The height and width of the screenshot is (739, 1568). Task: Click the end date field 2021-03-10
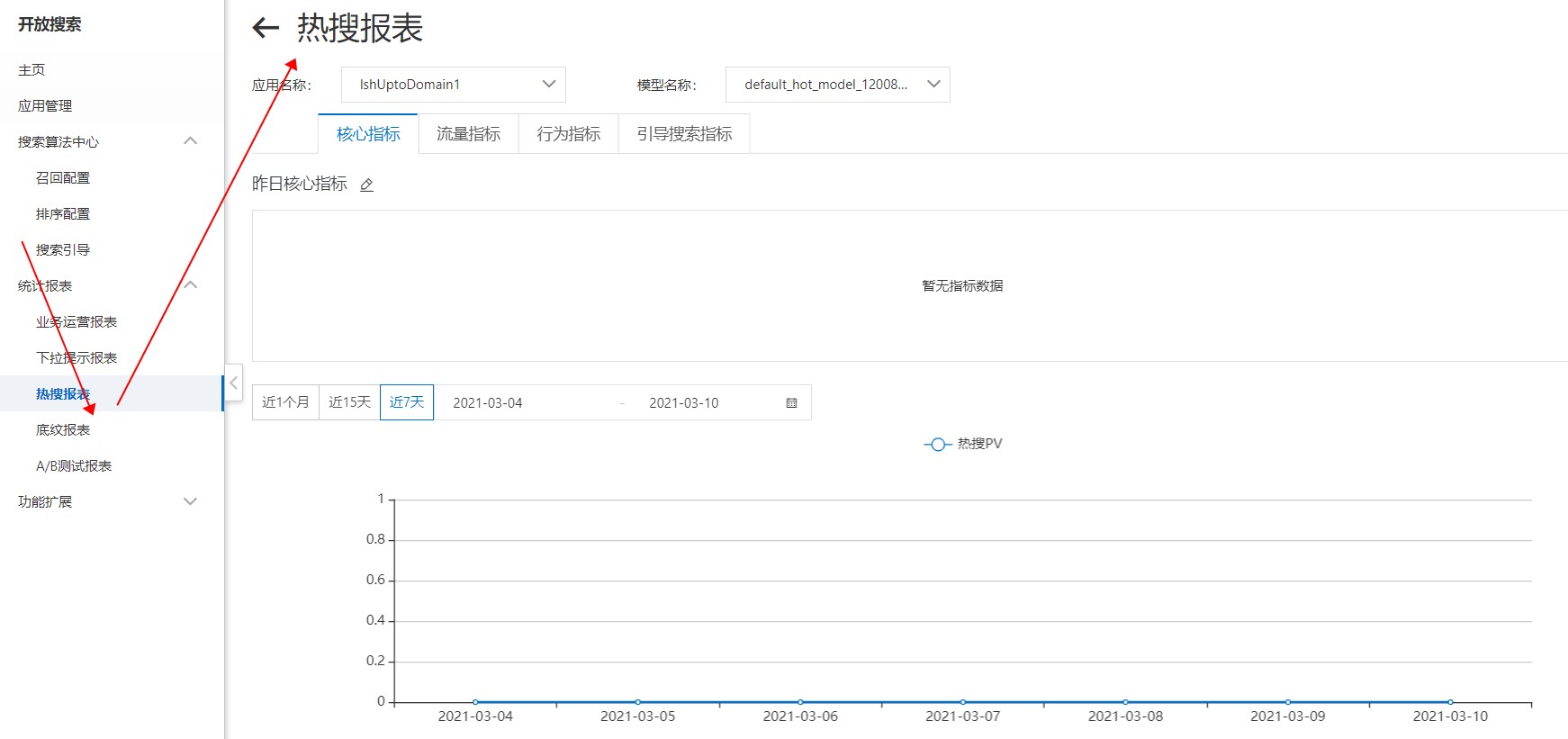pyautogui.click(x=684, y=403)
